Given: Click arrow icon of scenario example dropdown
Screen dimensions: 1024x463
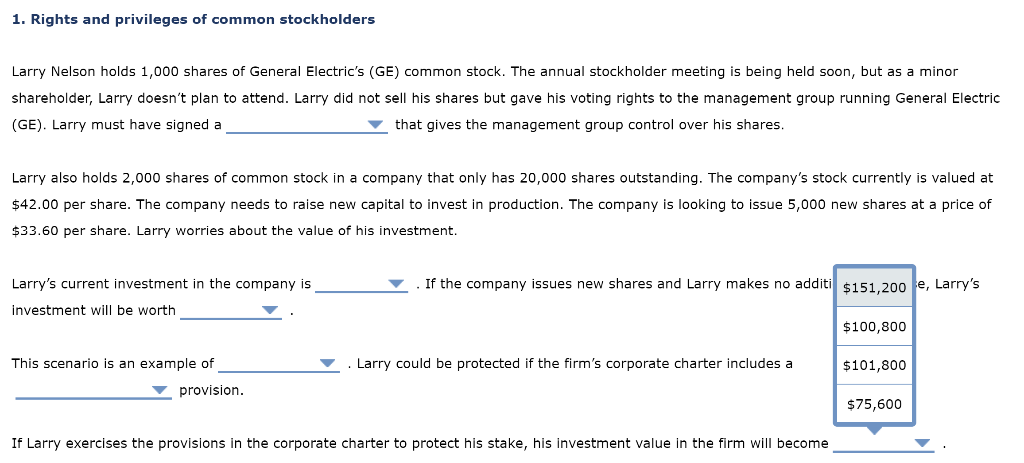Looking at the screenshot, I should point(327,363).
